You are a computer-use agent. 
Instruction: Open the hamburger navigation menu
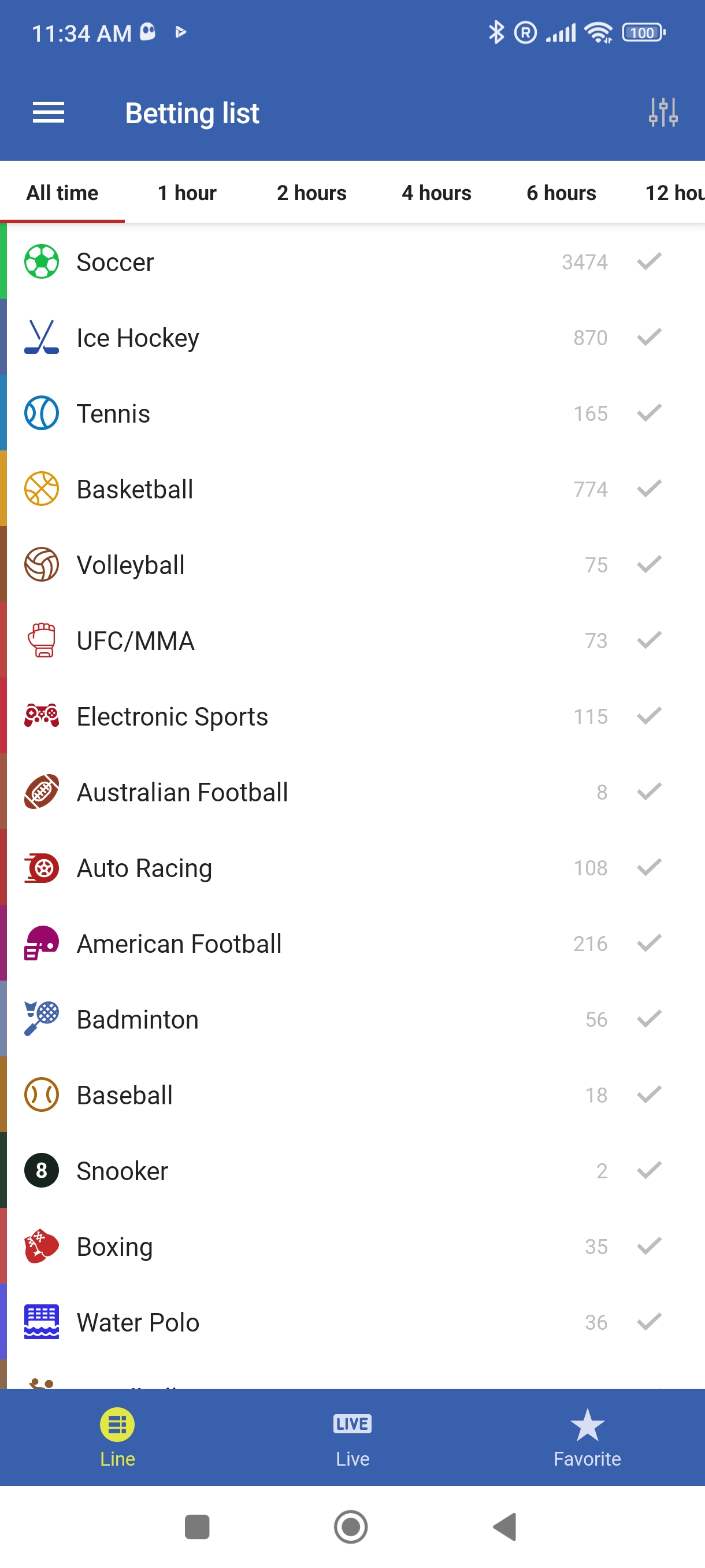click(48, 113)
